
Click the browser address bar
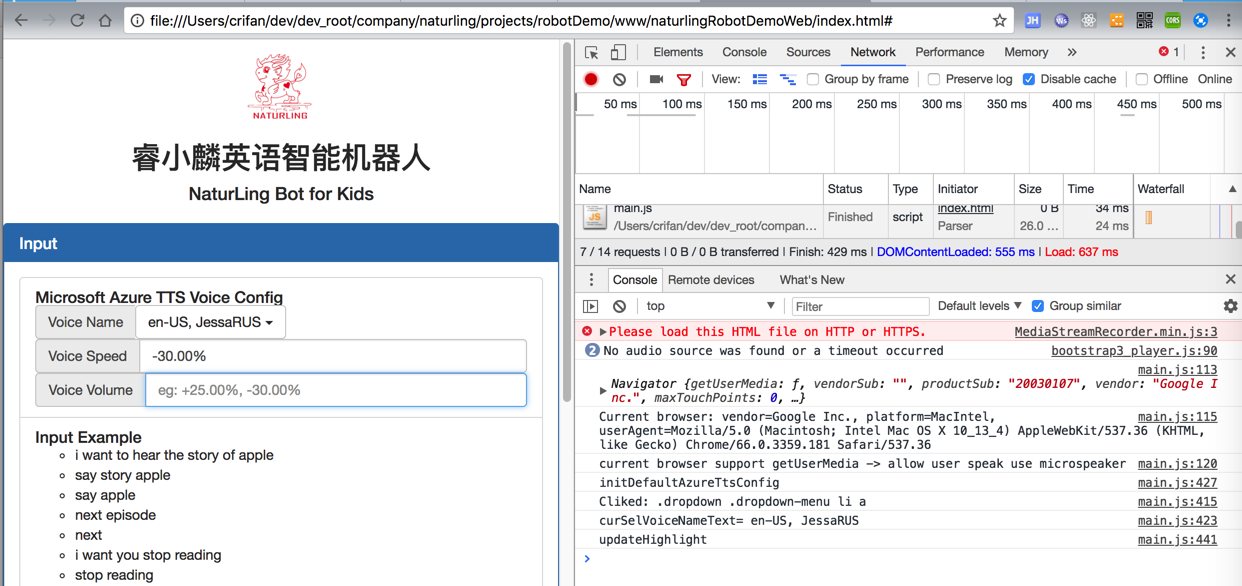click(x=567, y=20)
